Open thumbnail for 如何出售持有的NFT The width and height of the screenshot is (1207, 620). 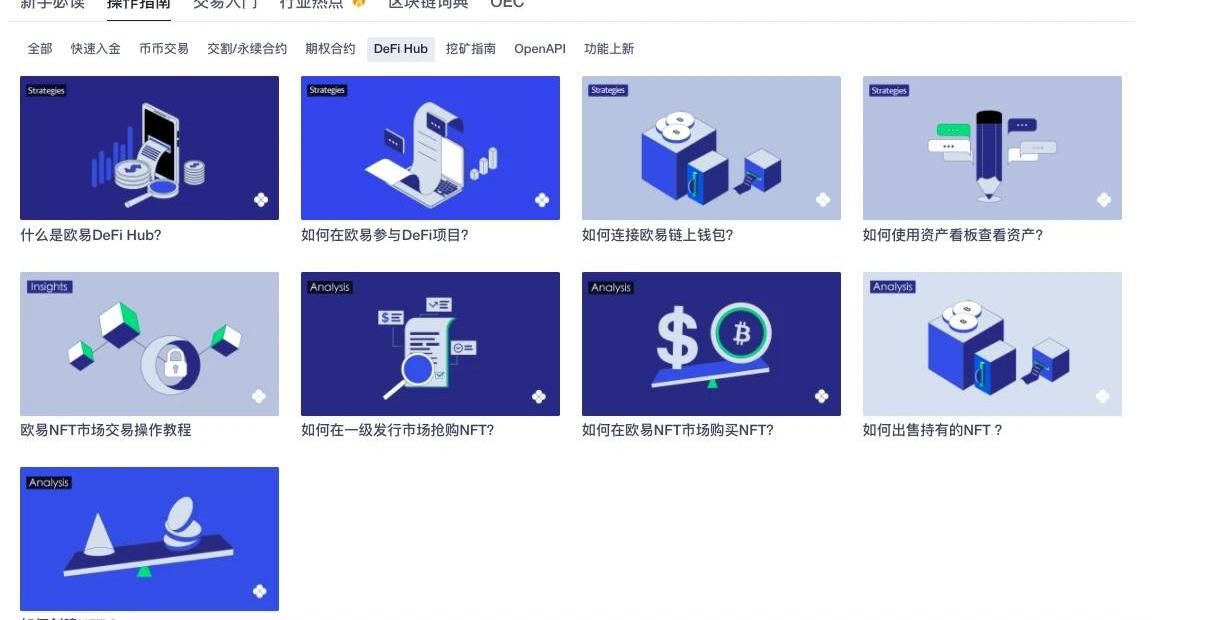coord(992,344)
